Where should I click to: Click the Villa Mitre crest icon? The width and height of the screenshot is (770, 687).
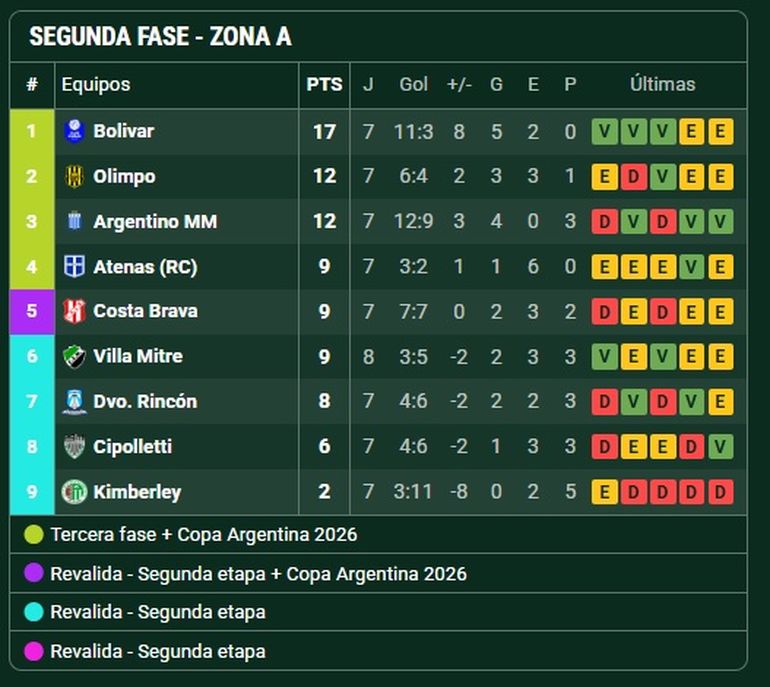point(74,356)
